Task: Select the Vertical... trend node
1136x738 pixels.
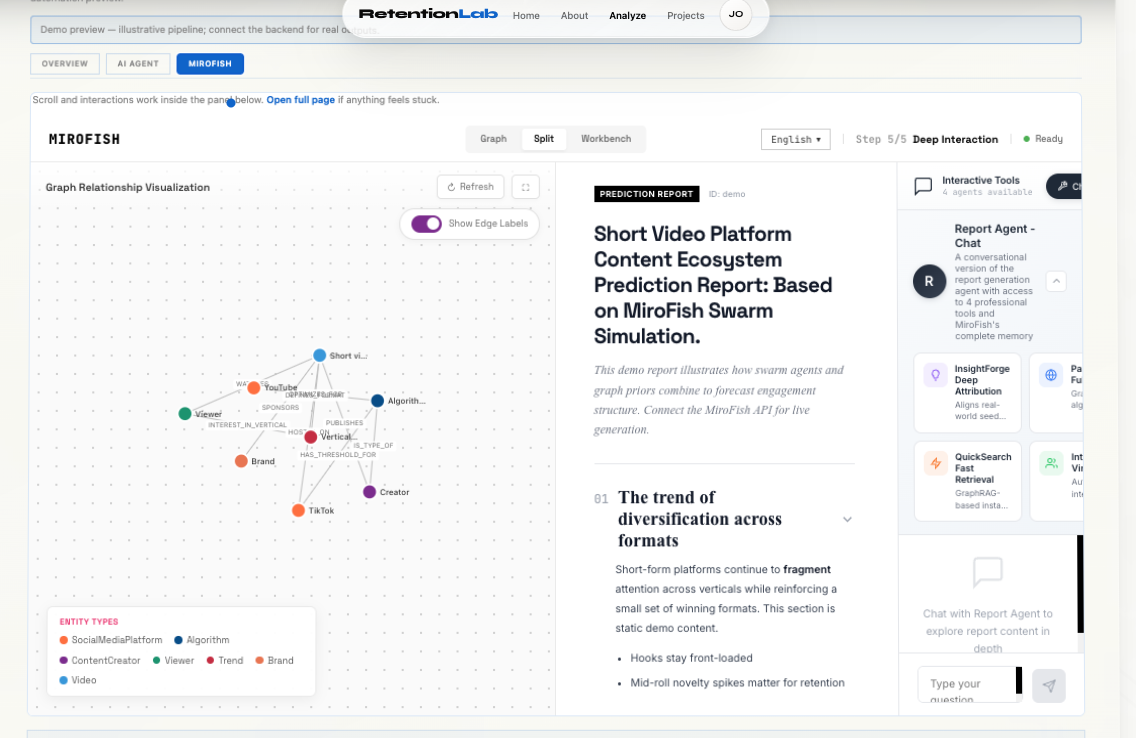Action: click(311, 437)
